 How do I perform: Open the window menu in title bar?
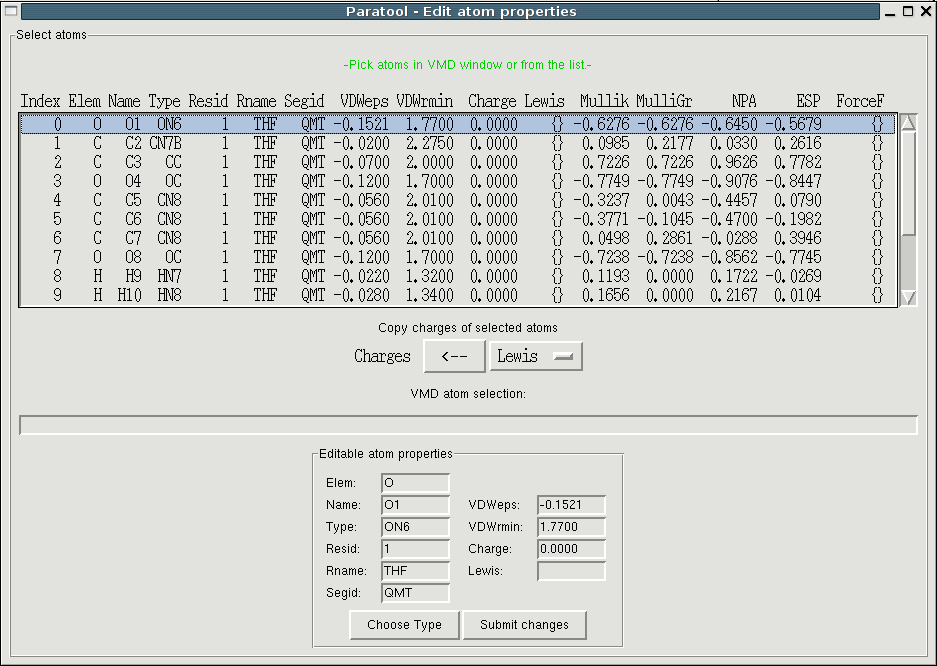pyautogui.click(x=11, y=11)
